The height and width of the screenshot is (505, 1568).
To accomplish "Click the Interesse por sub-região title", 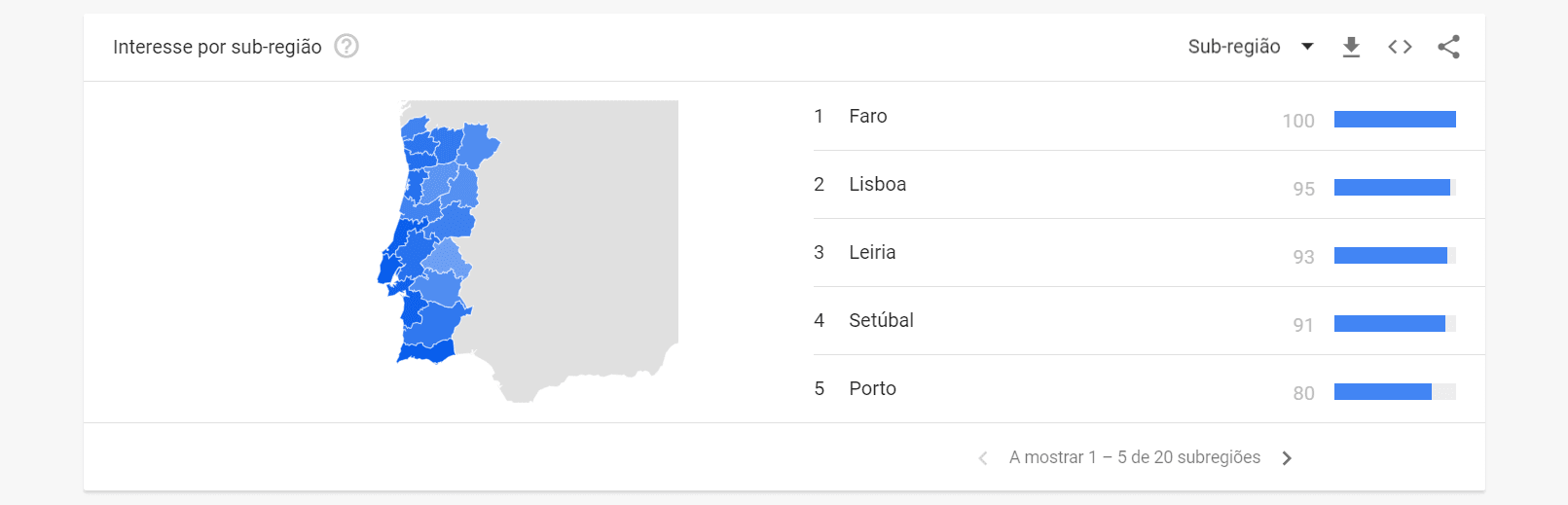I will [x=217, y=47].
